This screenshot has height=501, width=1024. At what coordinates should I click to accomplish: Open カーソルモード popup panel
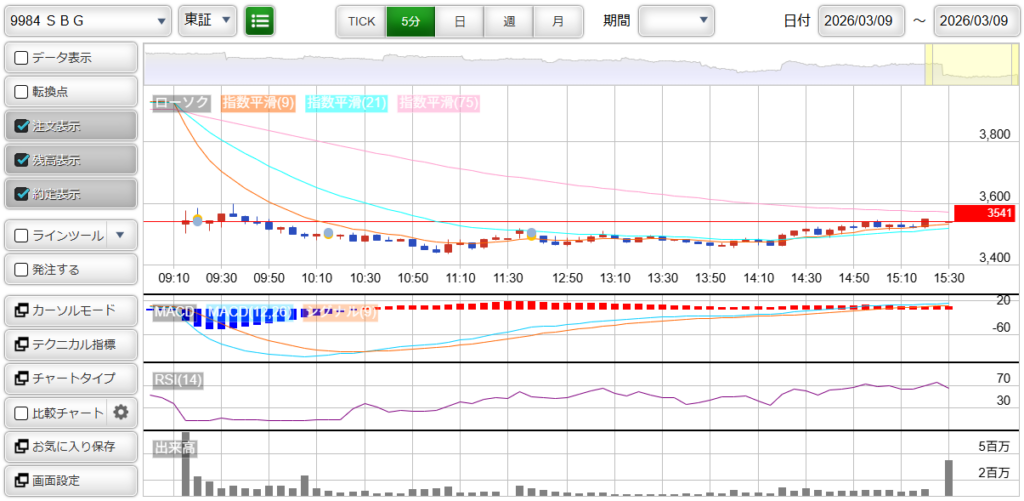(69, 311)
